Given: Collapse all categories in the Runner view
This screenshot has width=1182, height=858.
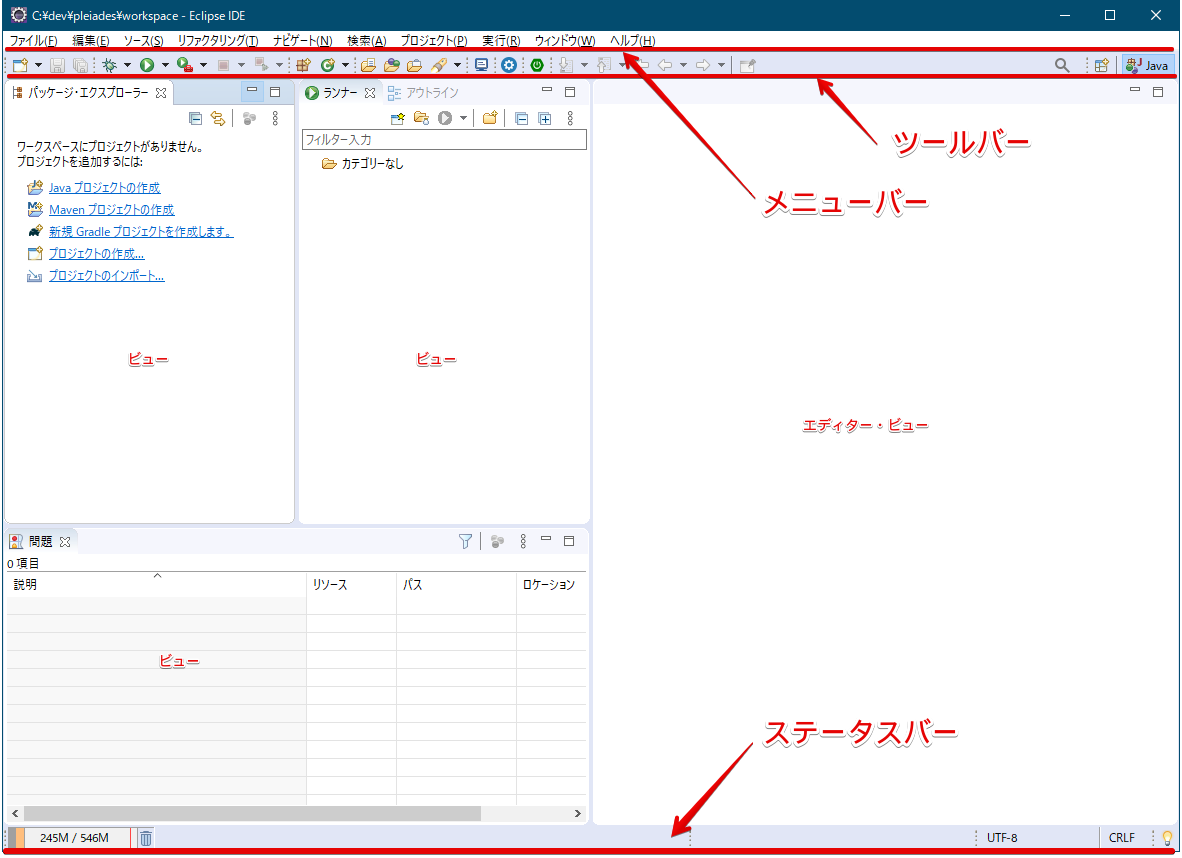Looking at the screenshot, I should pos(521,118).
